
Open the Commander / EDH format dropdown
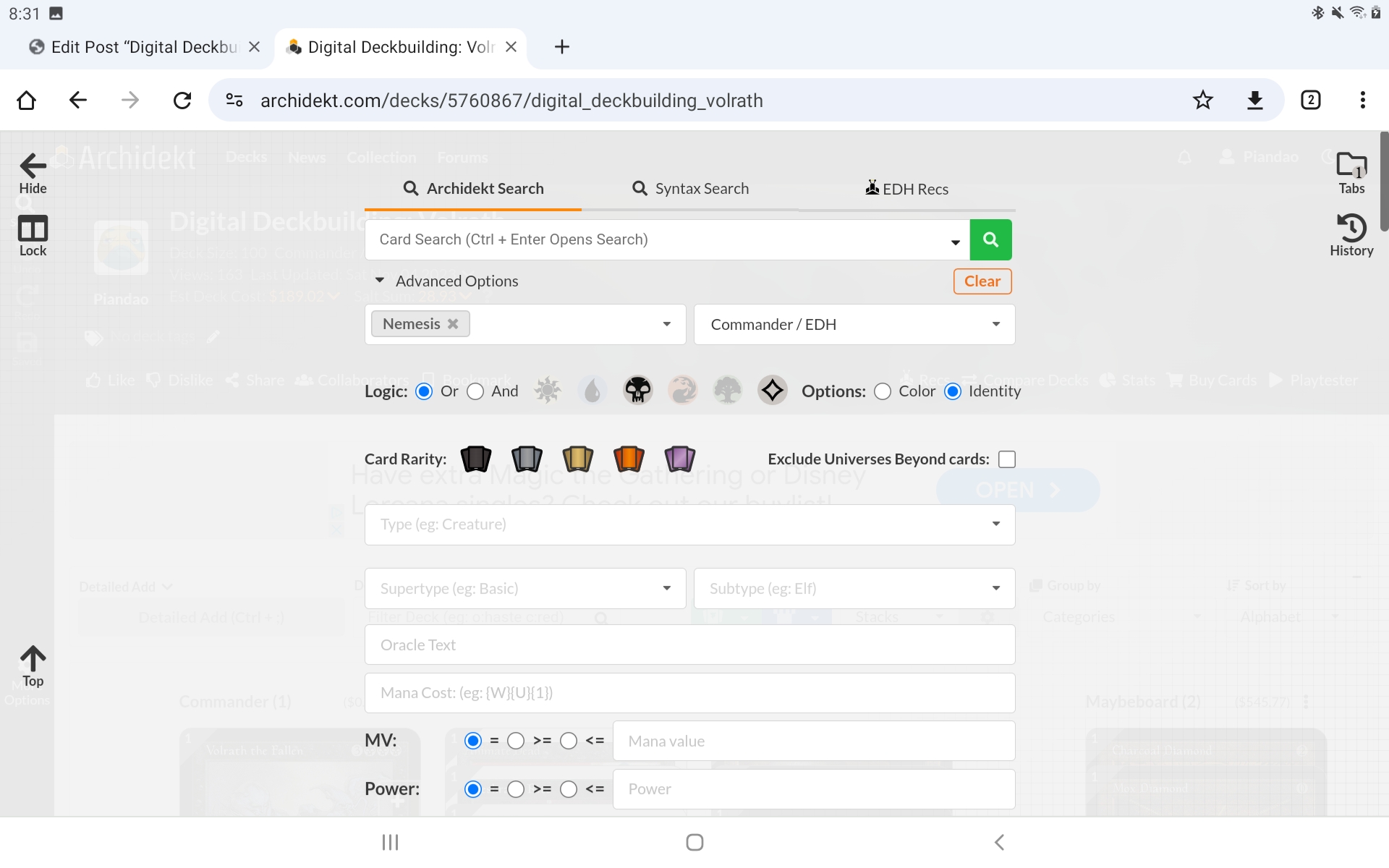[854, 324]
